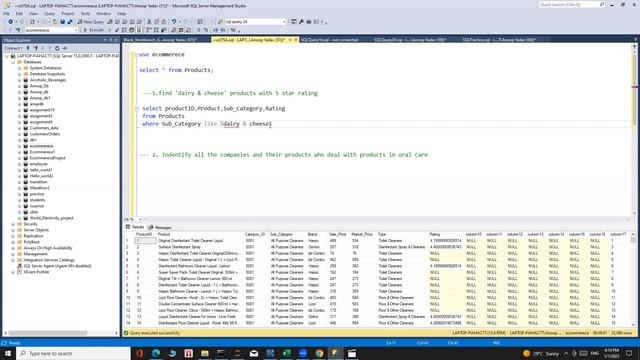The width and height of the screenshot is (640, 360).
Task: Switch to the Results tab
Action: coord(135,227)
